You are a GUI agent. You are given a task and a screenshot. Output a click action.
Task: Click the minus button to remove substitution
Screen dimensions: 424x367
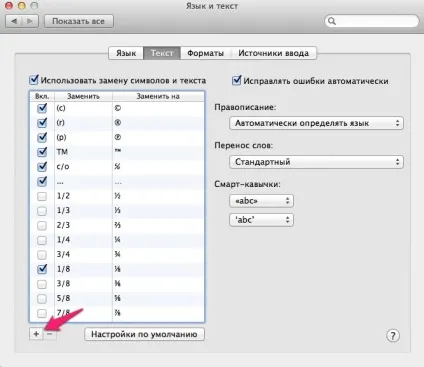pos(50,334)
